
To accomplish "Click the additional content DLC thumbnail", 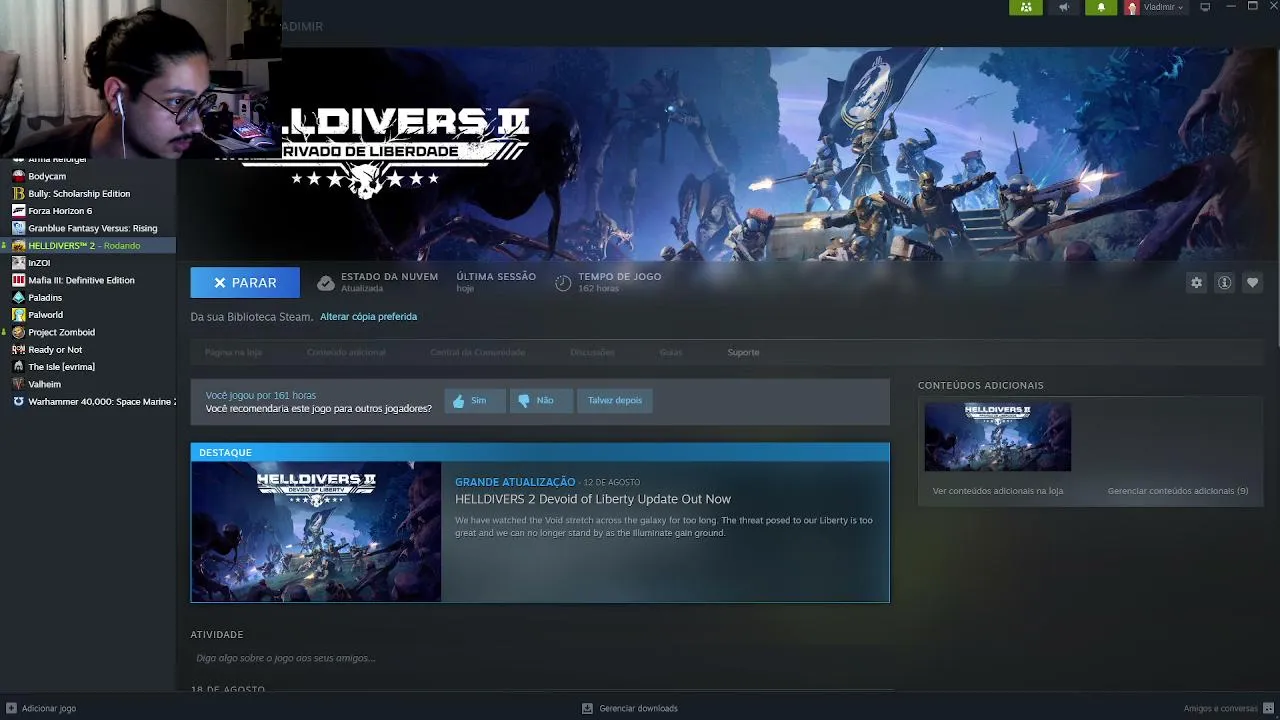I will [x=998, y=437].
